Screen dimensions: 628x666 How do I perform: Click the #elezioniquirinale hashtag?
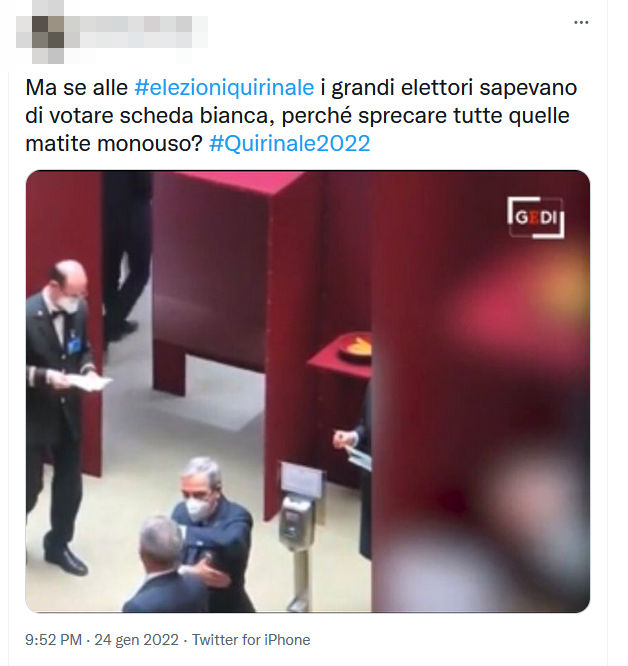click(x=224, y=88)
